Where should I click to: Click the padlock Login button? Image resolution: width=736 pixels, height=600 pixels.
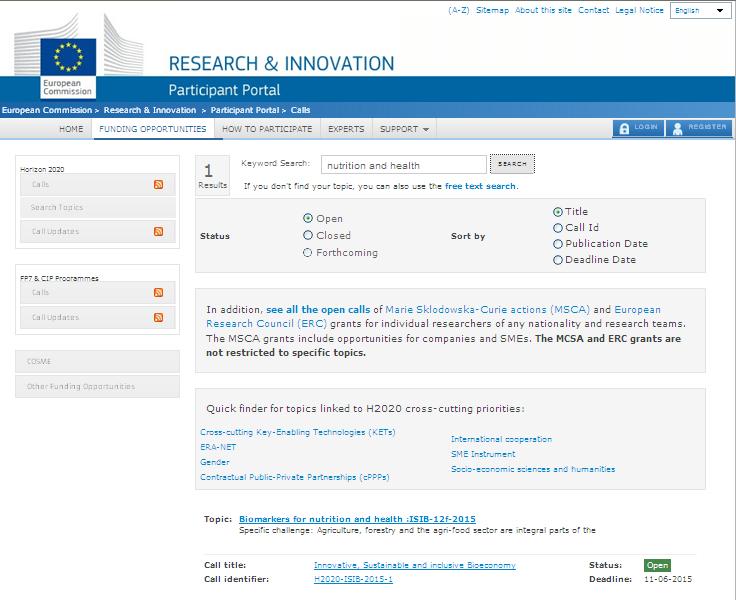click(638, 128)
